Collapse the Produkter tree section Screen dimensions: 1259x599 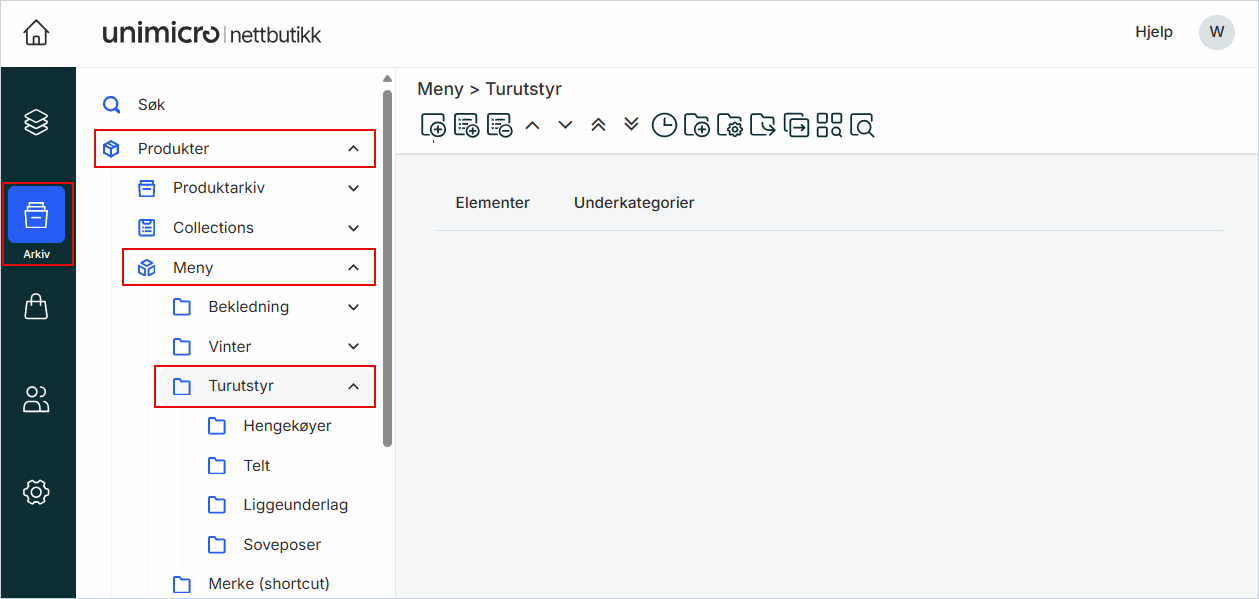[x=352, y=147]
